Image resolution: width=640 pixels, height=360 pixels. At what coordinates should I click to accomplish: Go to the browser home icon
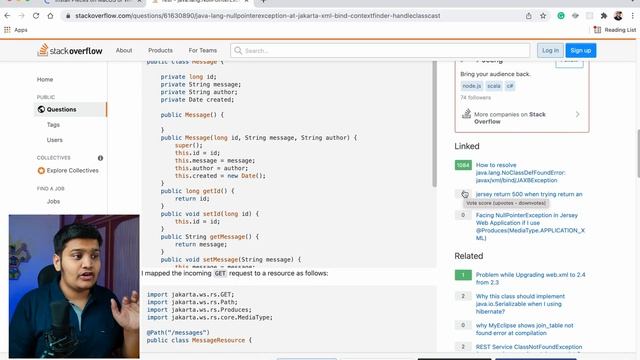(x=50, y=16)
